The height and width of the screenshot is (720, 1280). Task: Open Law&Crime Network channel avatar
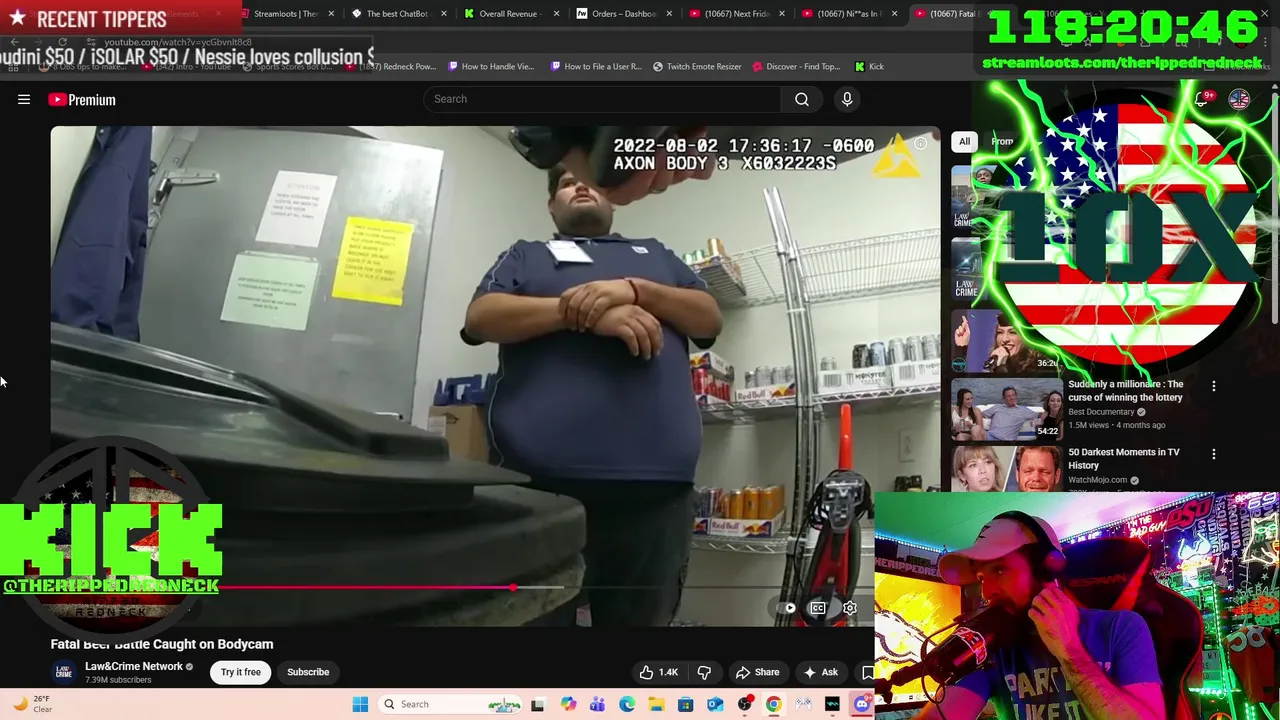click(x=64, y=672)
